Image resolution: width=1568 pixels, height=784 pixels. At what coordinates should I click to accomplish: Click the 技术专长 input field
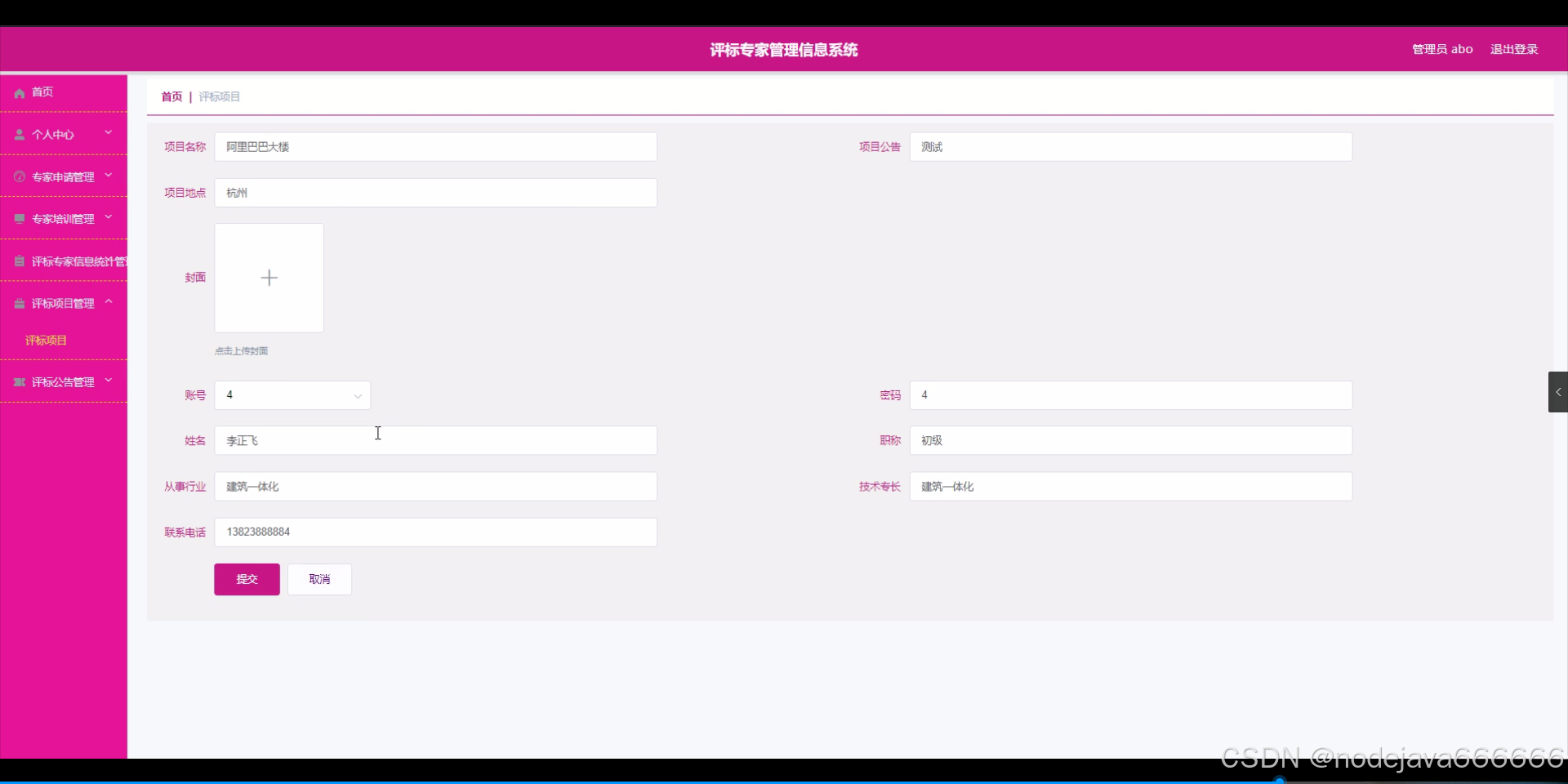click(1131, 487)
